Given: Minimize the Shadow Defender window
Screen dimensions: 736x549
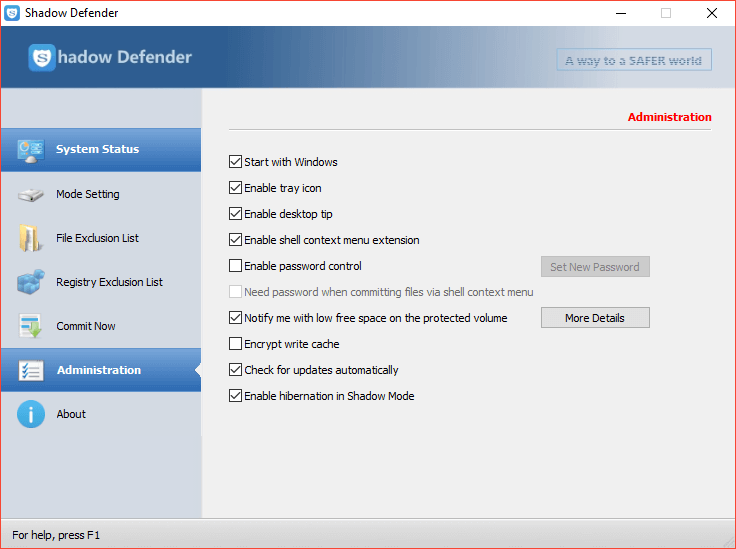Looking at the screenshot, I should [x=621, y=13].
